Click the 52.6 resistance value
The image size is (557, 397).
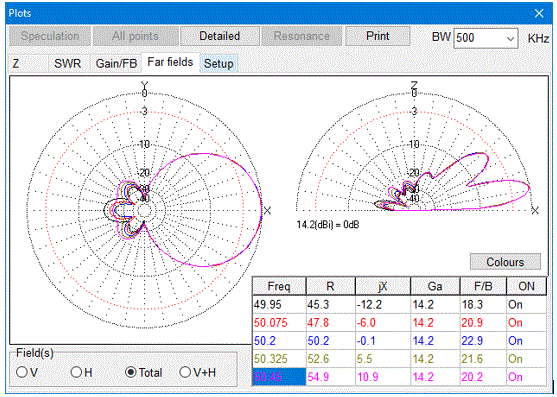point(318,359)
